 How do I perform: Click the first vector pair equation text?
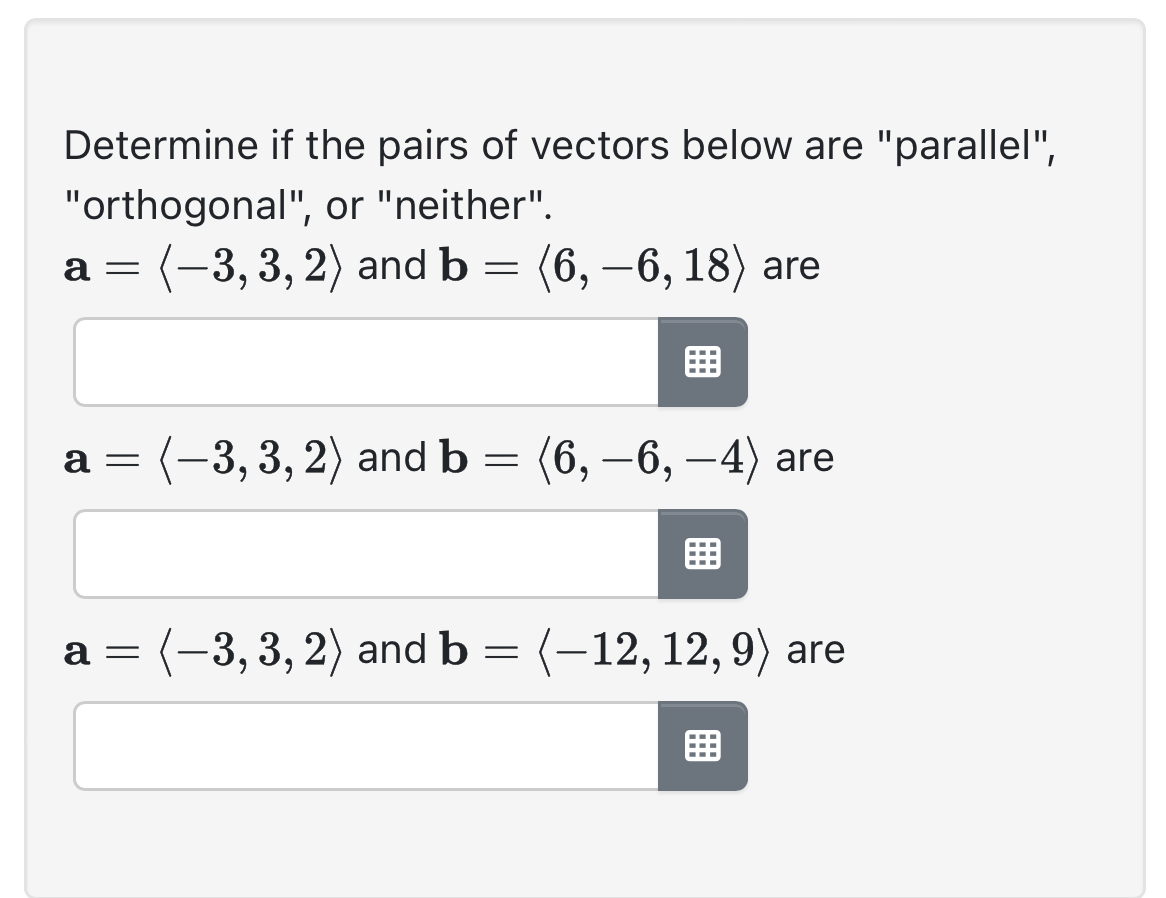pos(440,265)
